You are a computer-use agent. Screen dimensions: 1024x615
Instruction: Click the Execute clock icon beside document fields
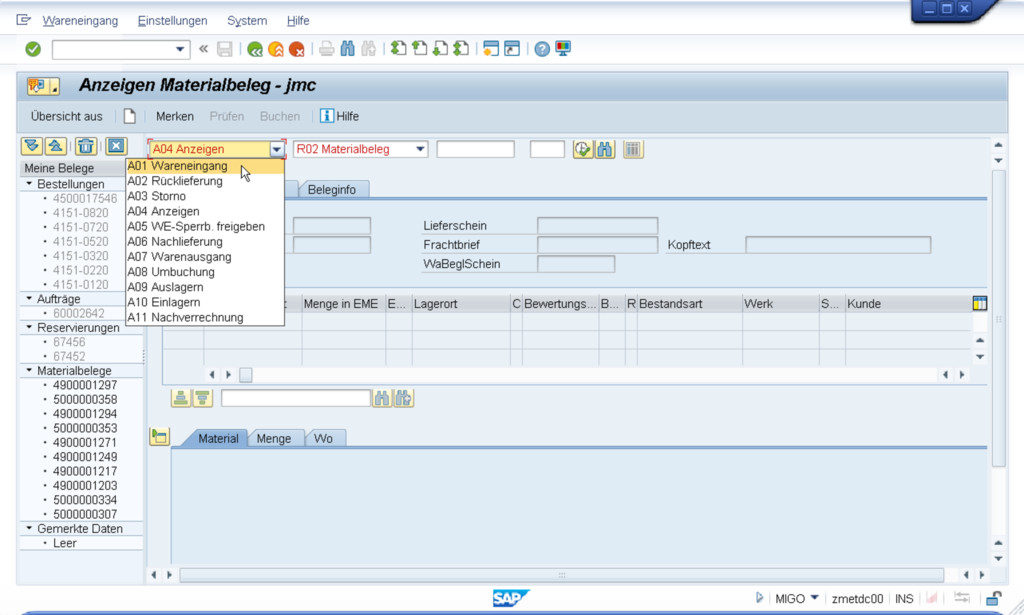click(x=583, y=150)
